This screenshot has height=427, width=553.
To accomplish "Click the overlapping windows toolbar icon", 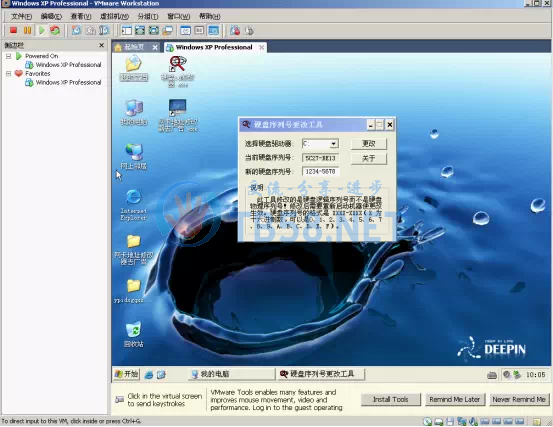I will tap(168, 31).
